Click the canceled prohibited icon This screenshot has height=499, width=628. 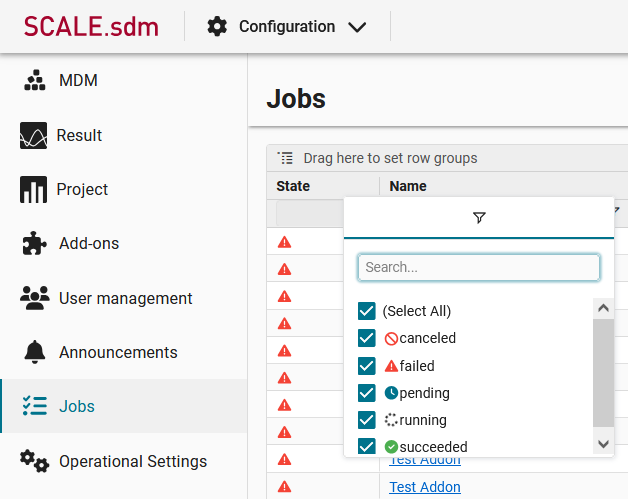pyautogui.click(x=391, y=339)
